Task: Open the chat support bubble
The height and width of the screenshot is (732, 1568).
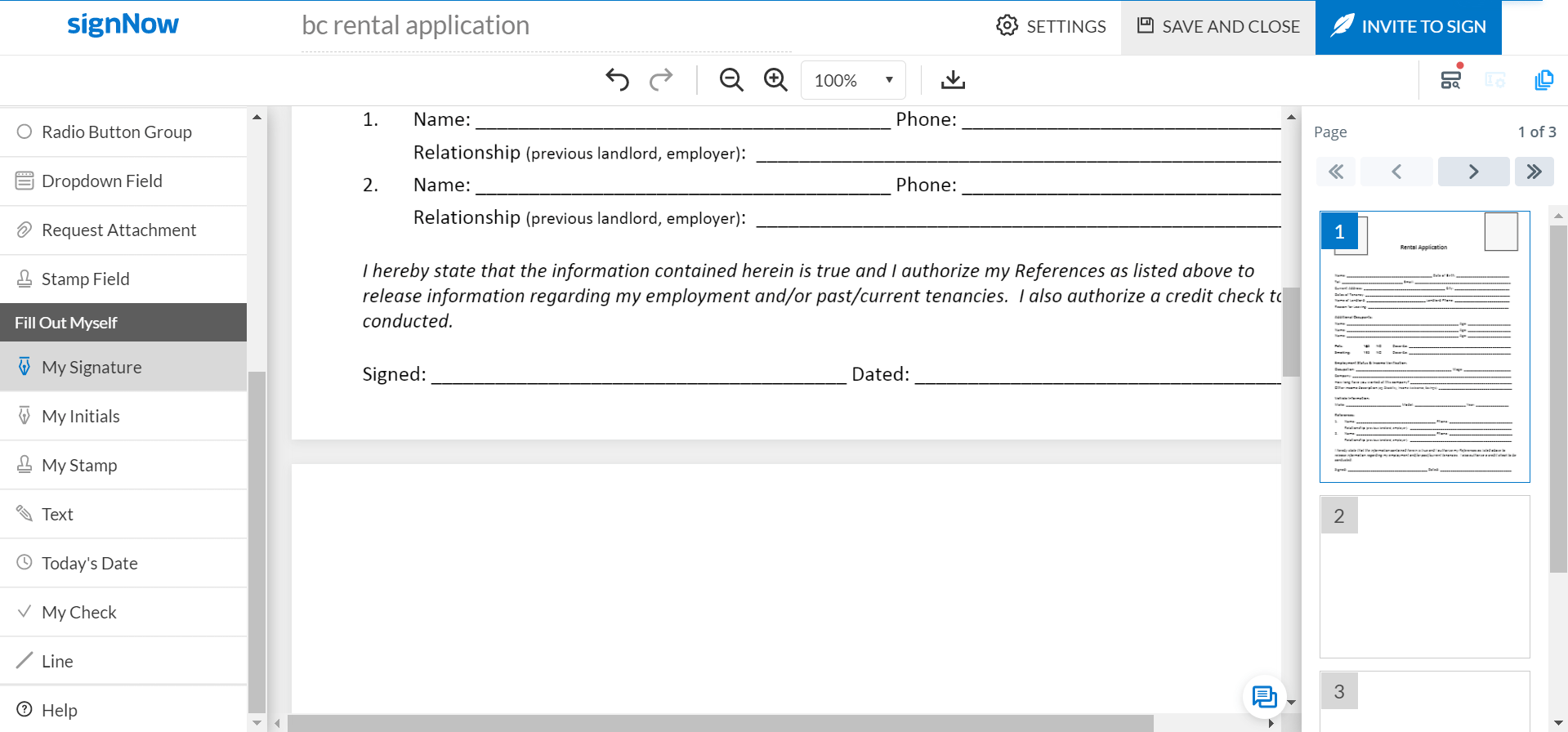Action: [1264, 697]
